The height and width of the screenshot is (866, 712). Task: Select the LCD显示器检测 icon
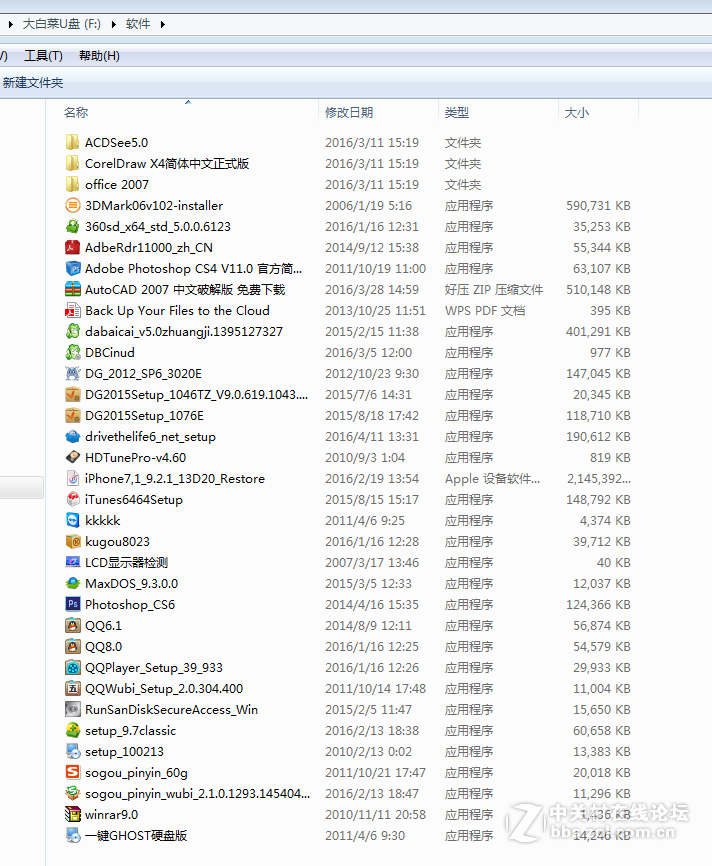coord(72,562)
